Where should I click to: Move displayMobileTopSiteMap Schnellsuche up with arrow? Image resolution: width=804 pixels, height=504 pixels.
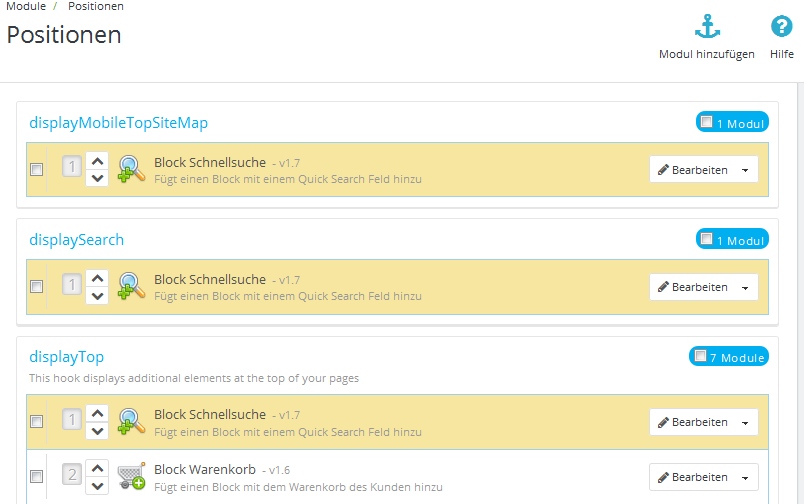click(97, 160)
